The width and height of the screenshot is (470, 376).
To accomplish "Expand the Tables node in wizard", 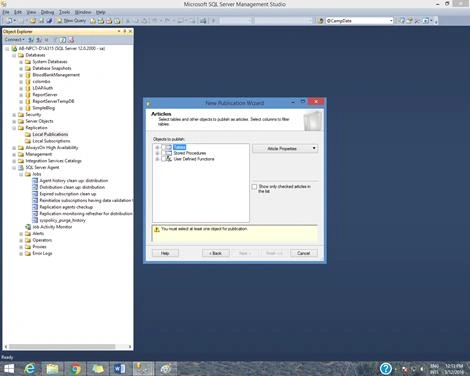I will point(157,147).
